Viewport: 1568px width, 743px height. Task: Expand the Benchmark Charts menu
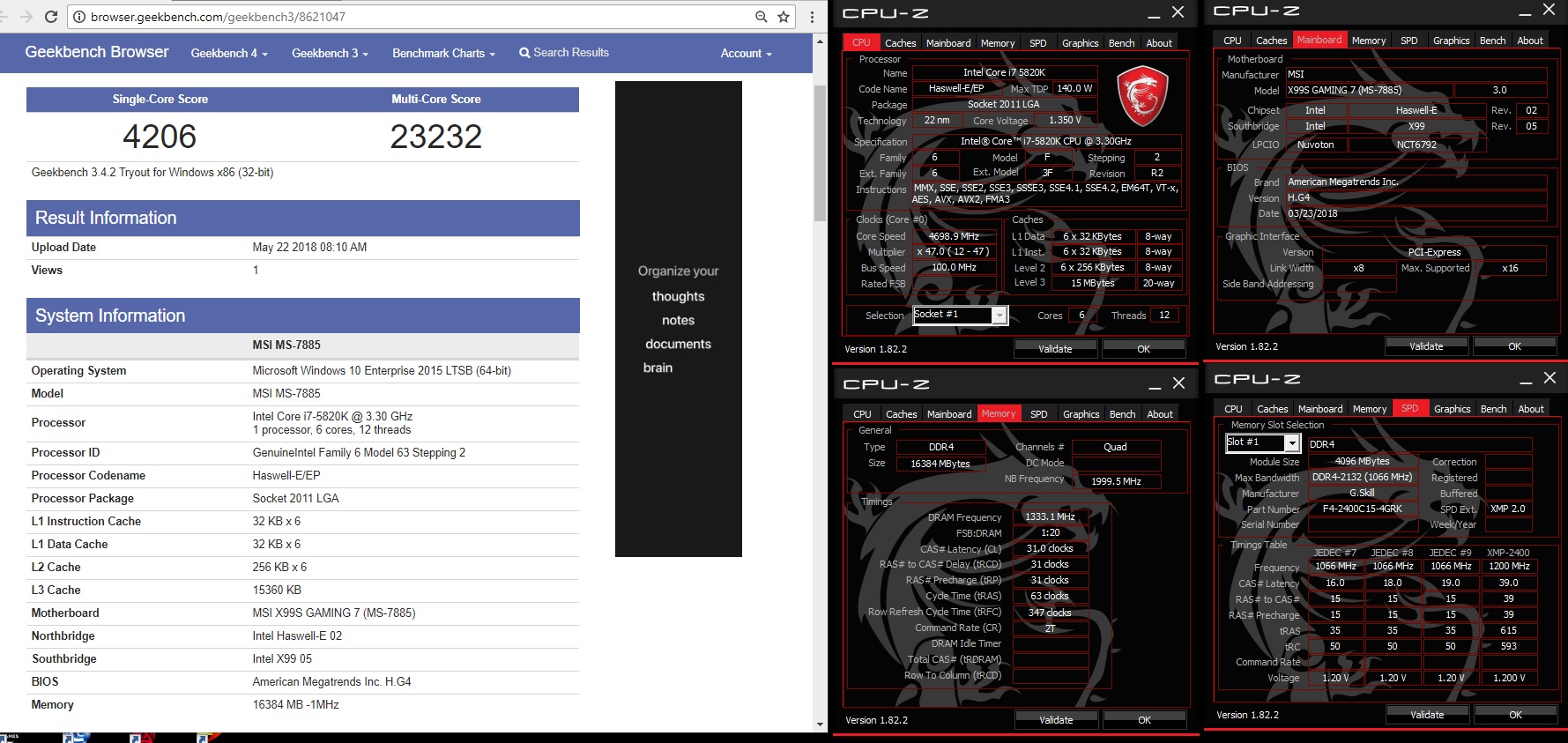pyautogui.click(x=443, y=53)
